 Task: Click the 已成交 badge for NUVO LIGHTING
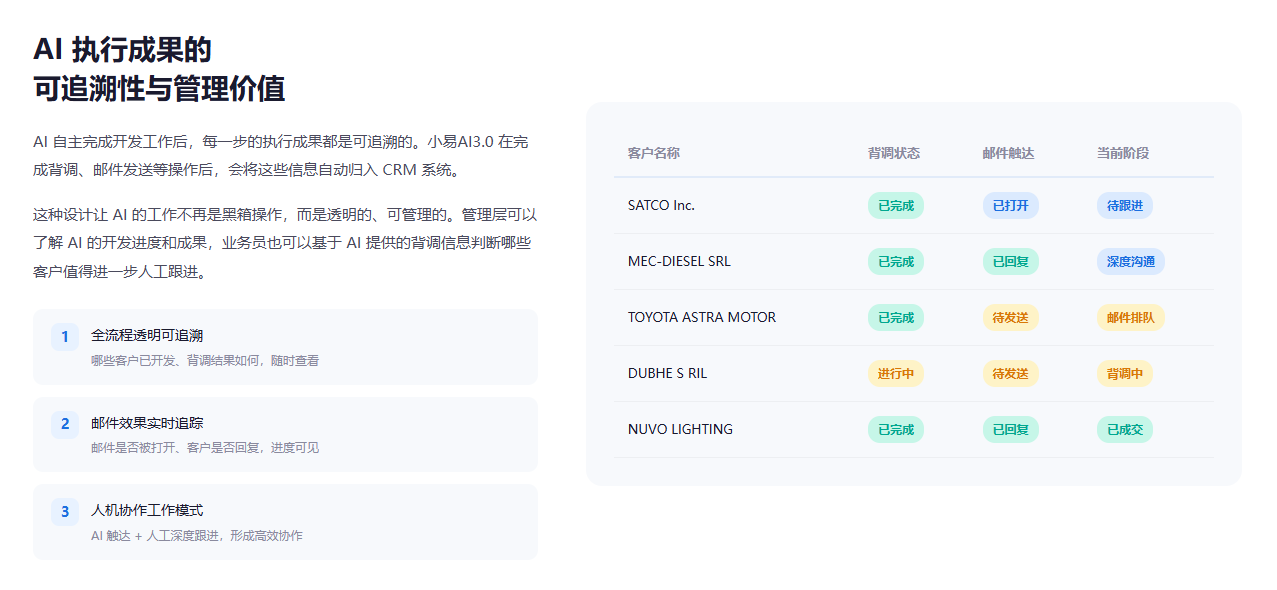point(1124,429)
